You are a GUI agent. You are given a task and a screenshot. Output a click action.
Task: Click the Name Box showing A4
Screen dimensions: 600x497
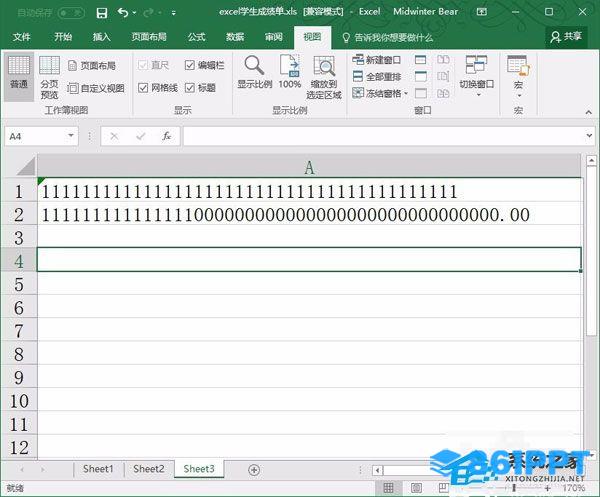35,136
